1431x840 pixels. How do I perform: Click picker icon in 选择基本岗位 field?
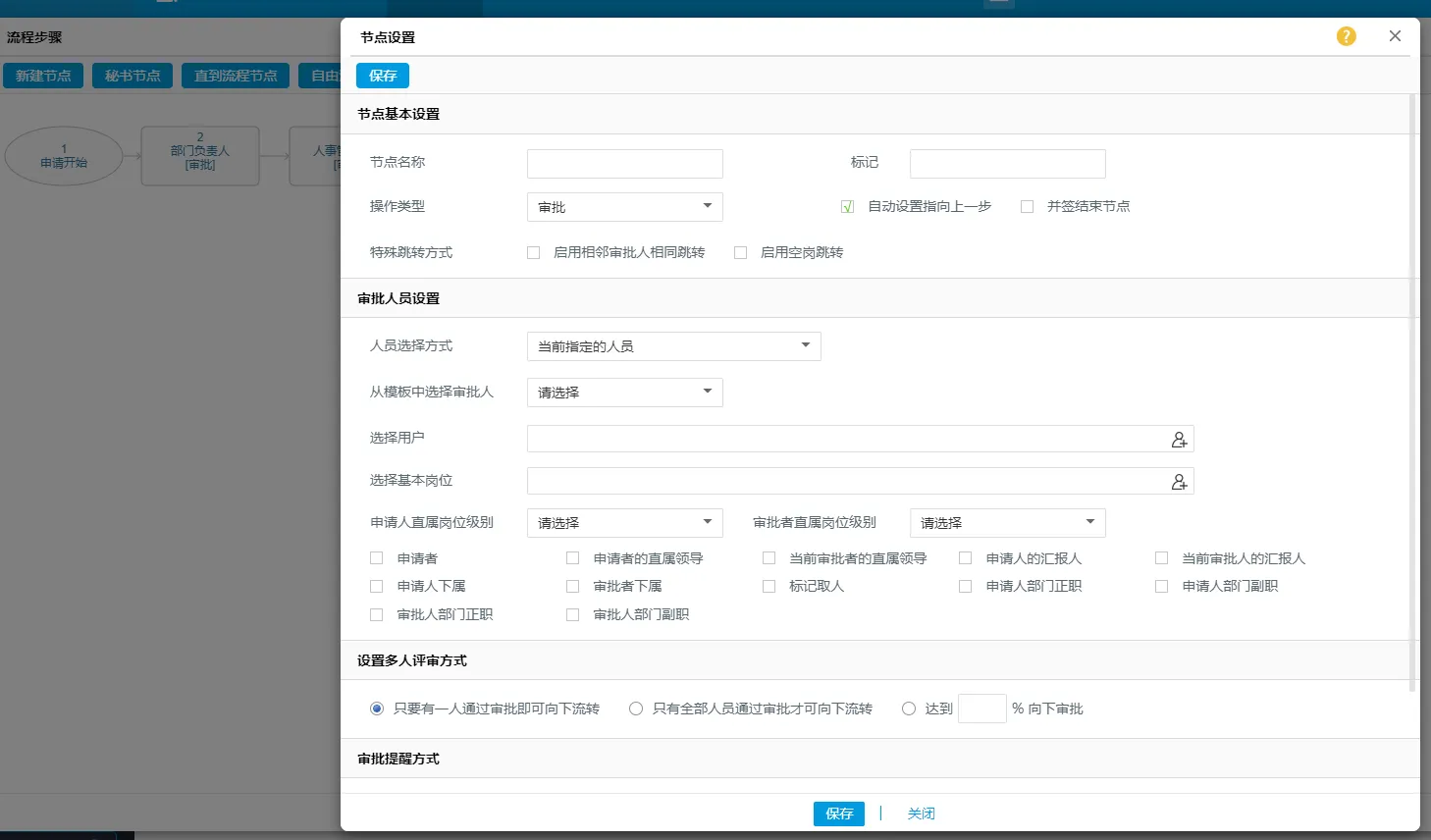coord(1179,482)
